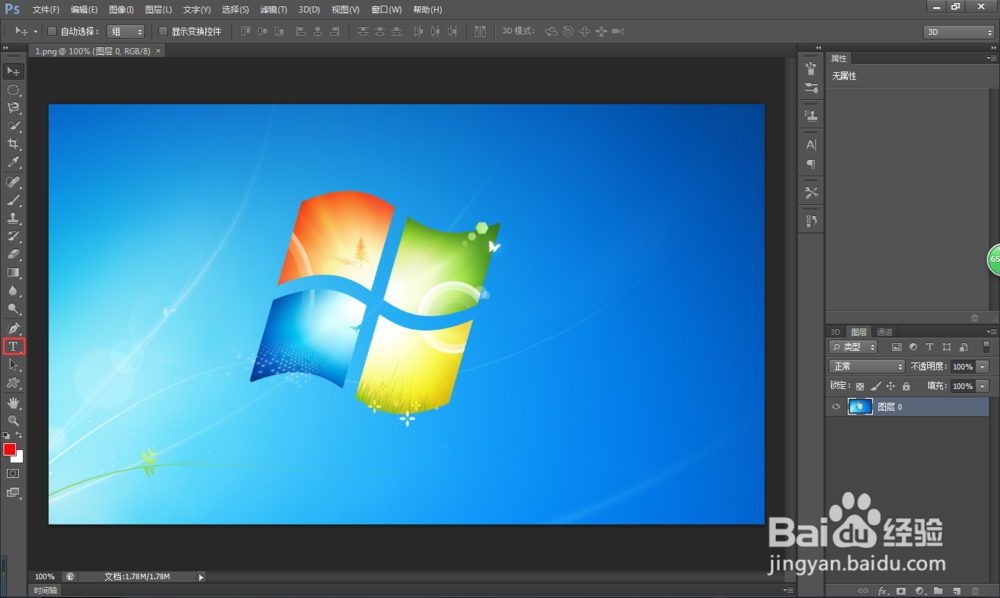Viewport: 1000px width, 598px height.
Task: Select the Hand tool
Action: (x=13, y=403)
